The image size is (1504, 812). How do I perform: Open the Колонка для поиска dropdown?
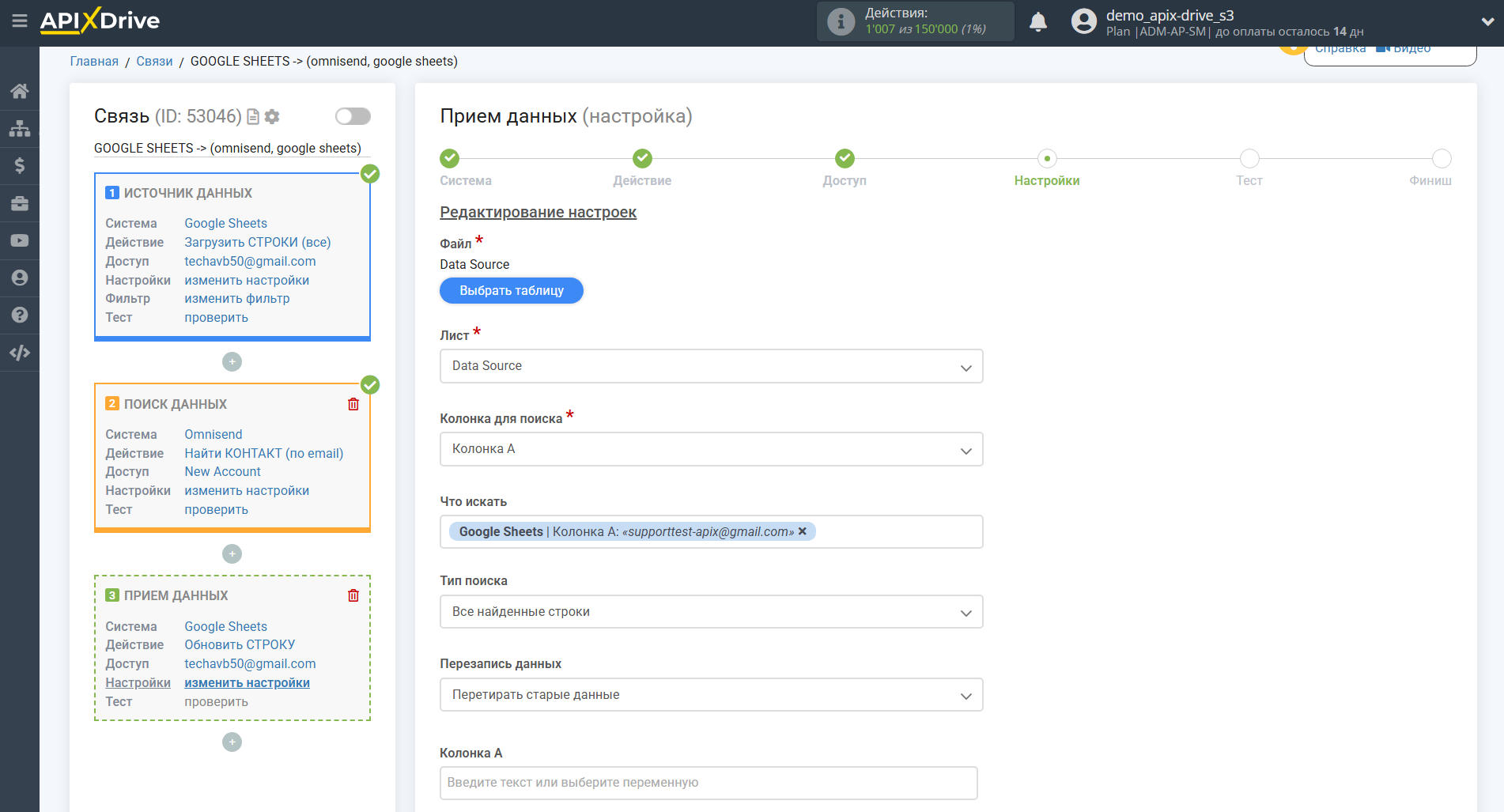[x=711, y=449]
